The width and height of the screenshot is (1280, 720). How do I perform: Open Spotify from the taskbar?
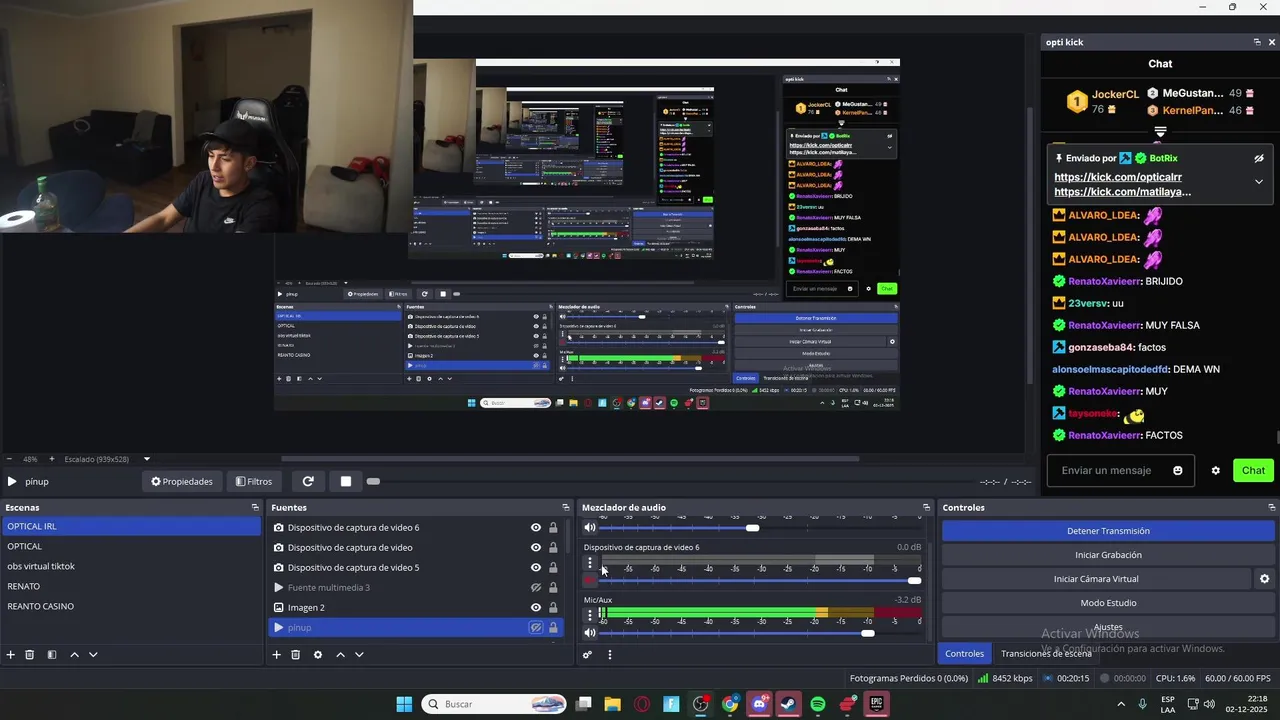coord(818,704)
